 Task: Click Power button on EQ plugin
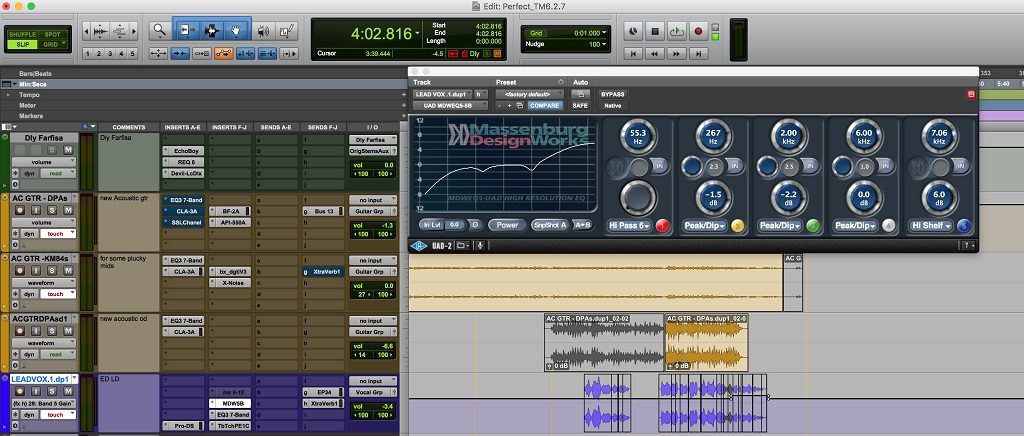point(507,225)
